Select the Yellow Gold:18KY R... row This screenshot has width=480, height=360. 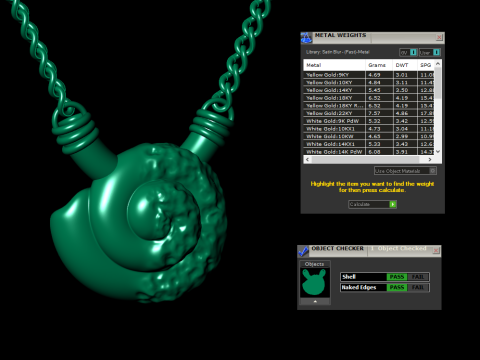click(x=369, y=106)
